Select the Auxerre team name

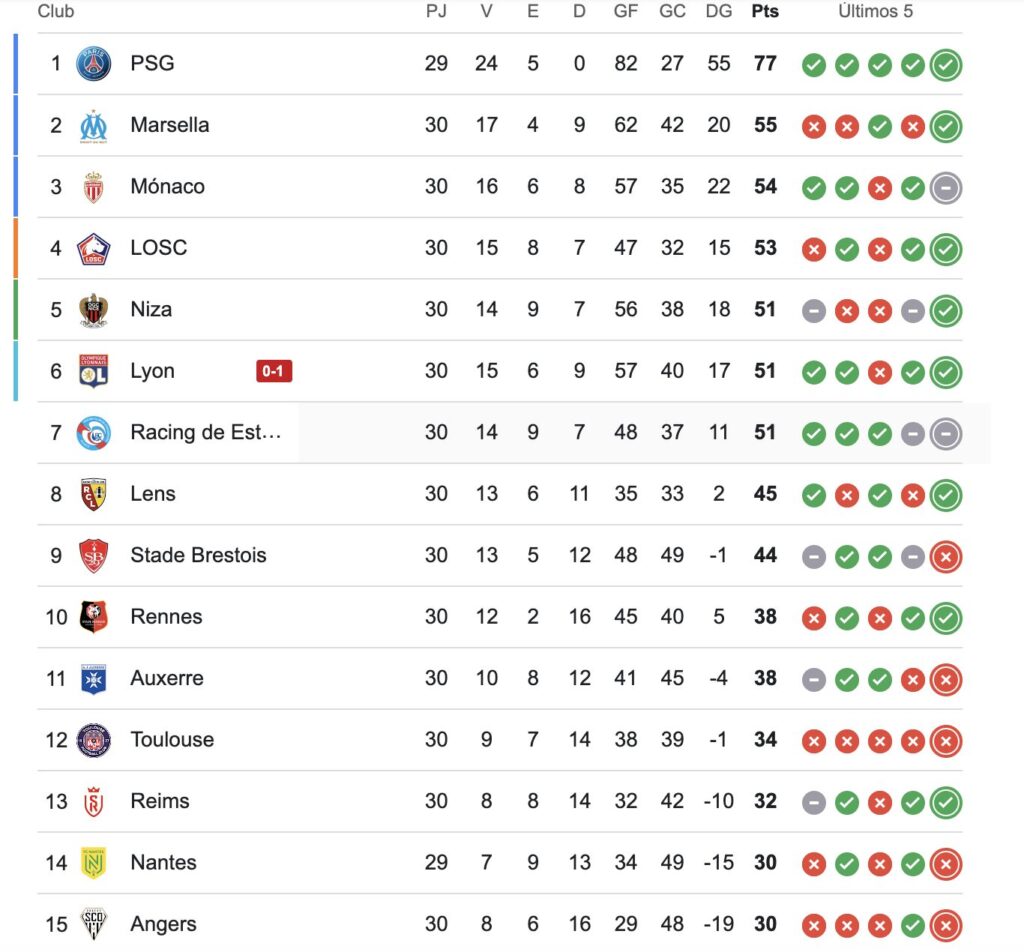click(167, 678)
